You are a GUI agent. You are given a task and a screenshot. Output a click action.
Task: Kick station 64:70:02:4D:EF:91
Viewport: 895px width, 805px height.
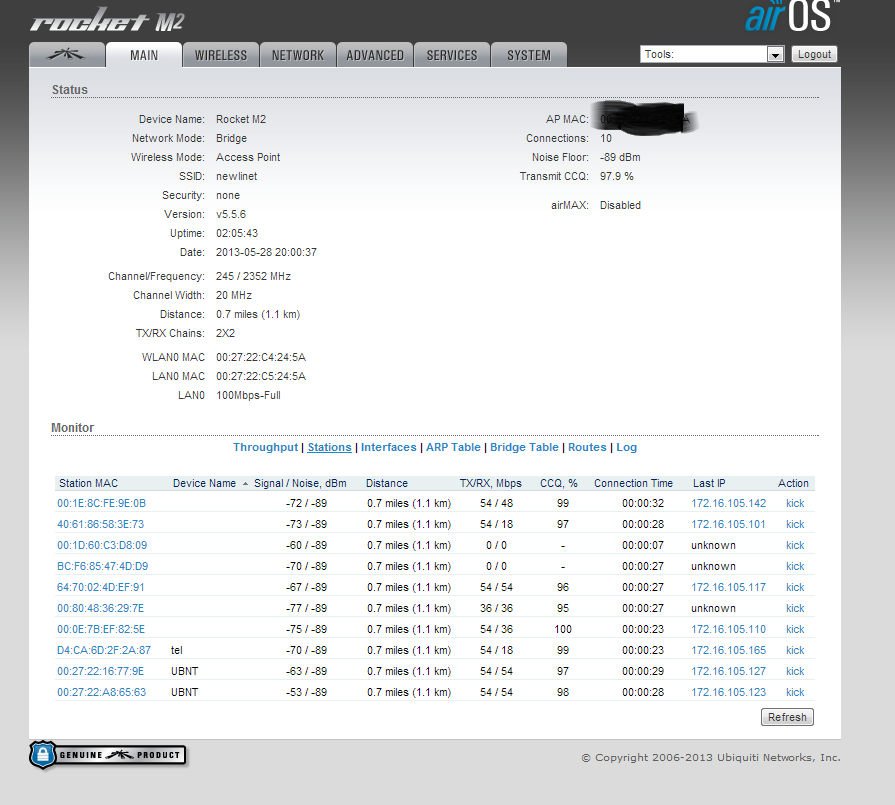coord(795,587)
